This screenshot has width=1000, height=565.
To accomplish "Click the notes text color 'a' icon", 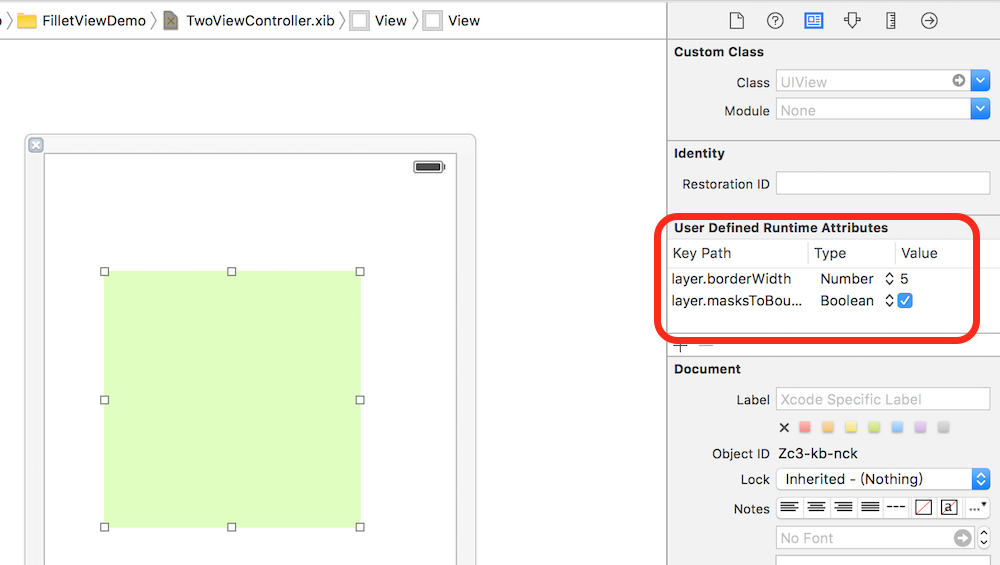I will (x=949, y=508).
